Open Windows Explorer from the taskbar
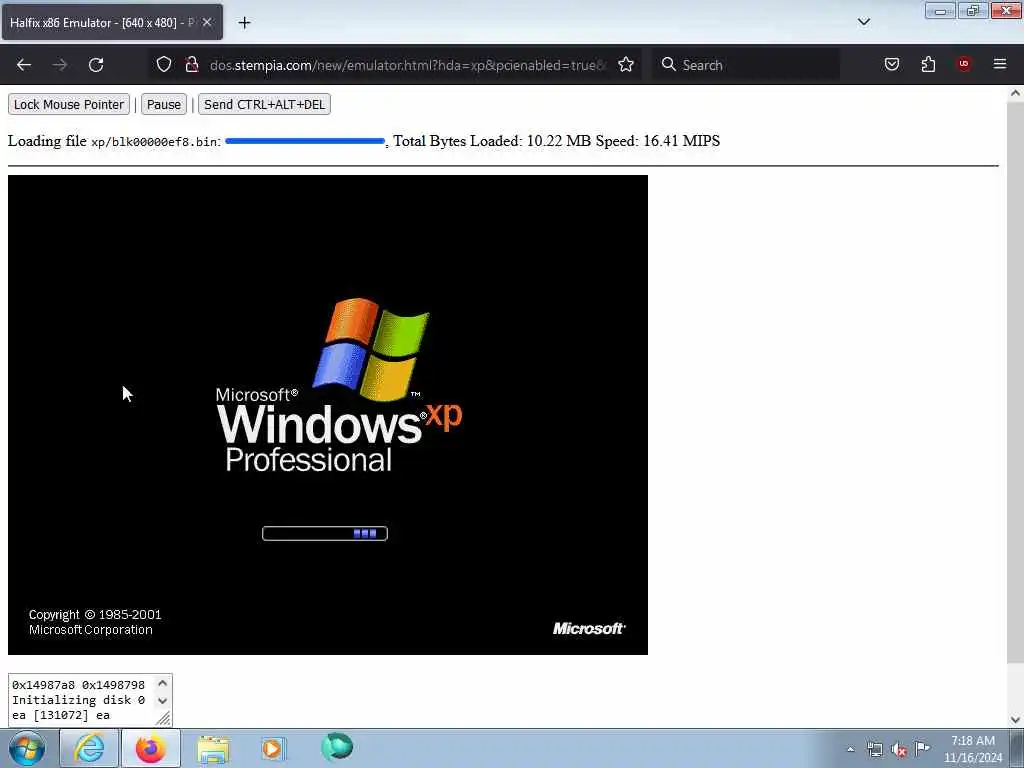The width and height of the screenshot is (1024, 768). tap(213, 748)
